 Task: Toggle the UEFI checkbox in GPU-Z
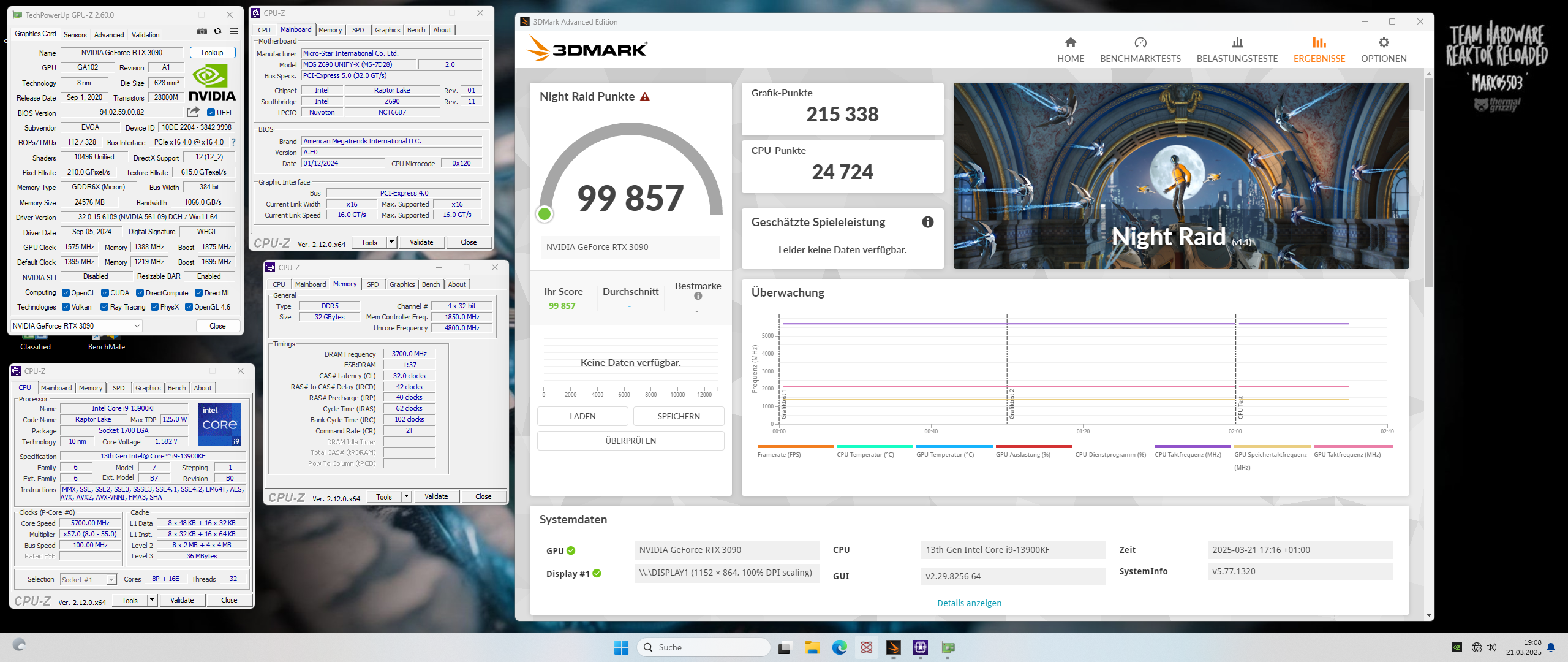pos(211,113)
